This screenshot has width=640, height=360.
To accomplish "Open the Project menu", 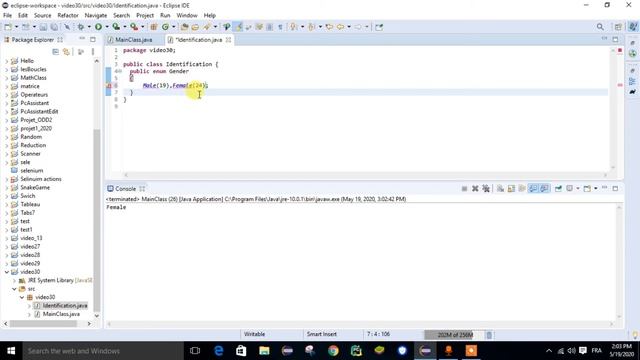I will pyautogui.click(x=145, y=16).
